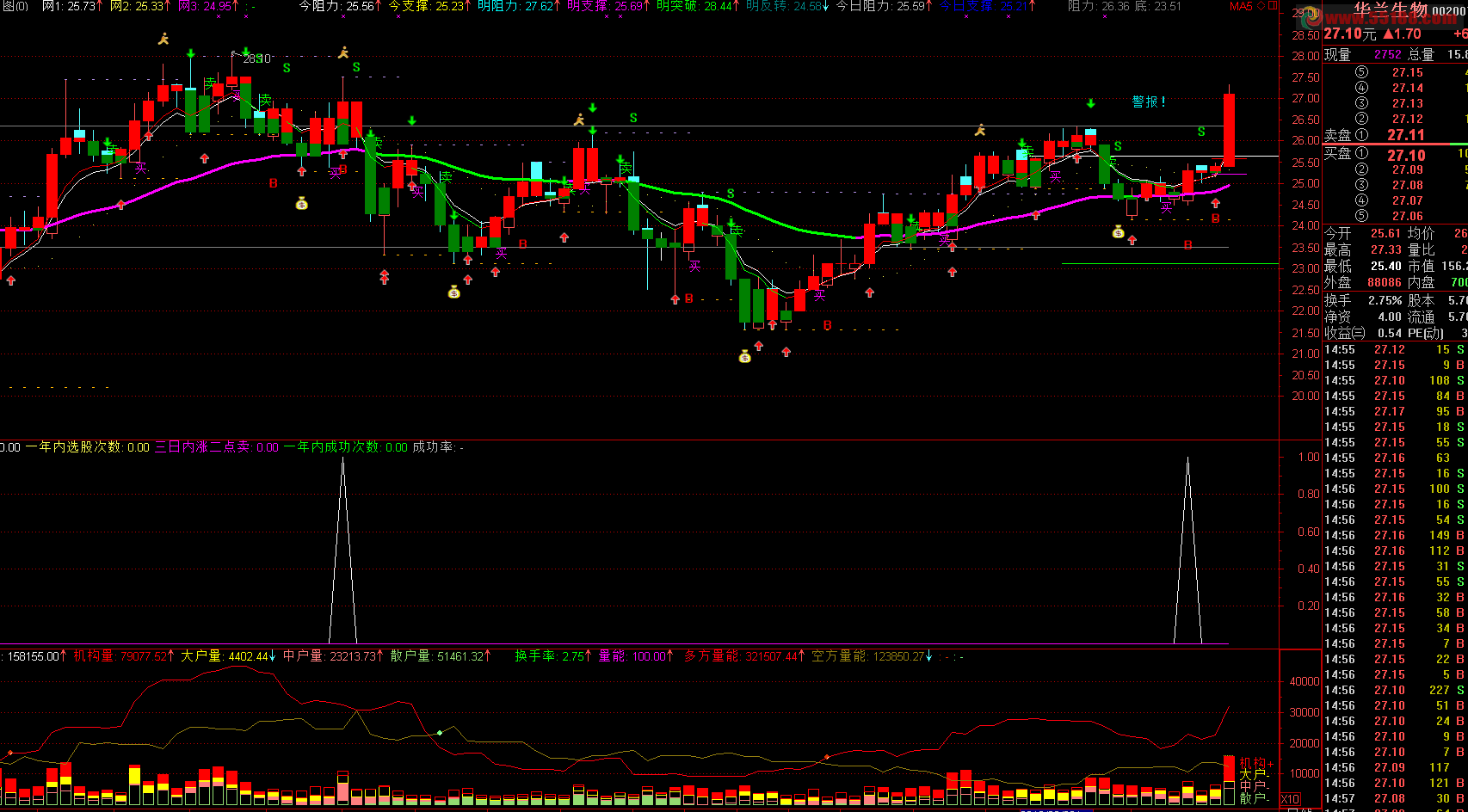Select sell level 5 price 27.15

click(1408, 72)
